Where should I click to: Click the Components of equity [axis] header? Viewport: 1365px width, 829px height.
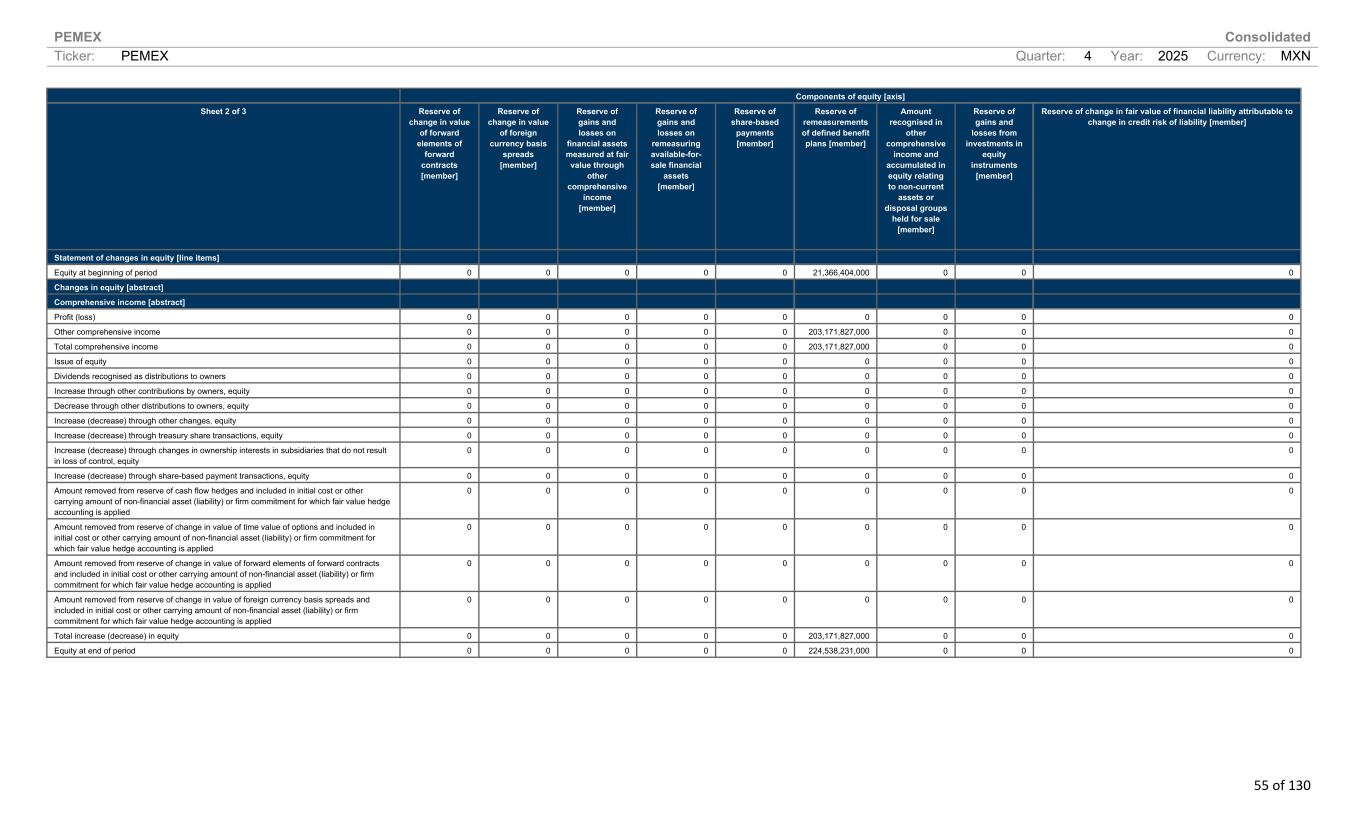[850, 96]
